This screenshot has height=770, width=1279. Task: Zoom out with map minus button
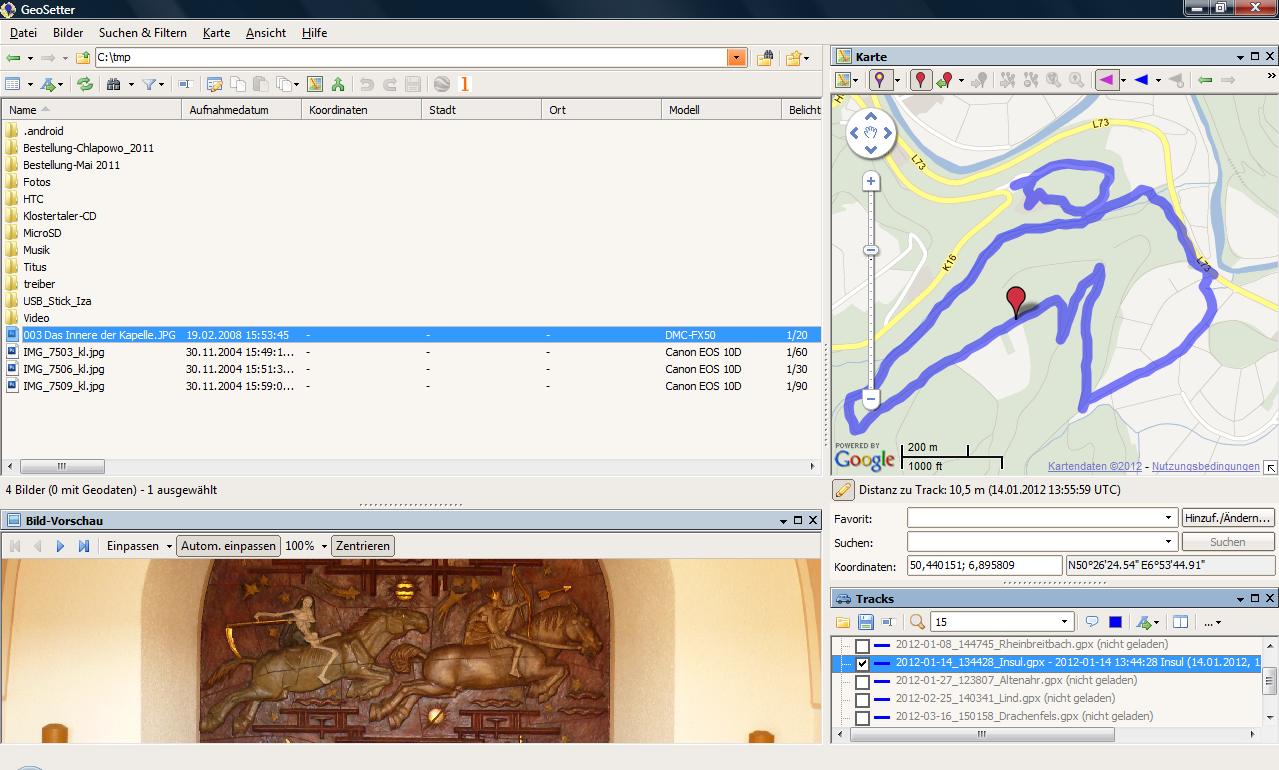click(x=871, y=399)
